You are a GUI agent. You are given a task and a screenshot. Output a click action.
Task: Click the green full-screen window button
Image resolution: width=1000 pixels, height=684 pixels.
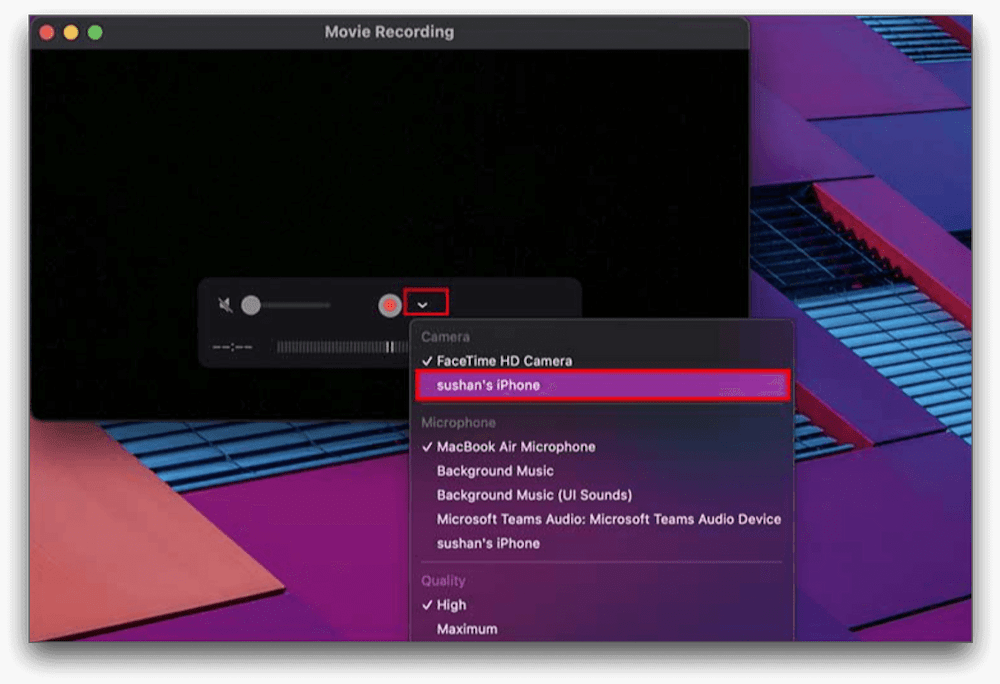(x=95, y=32)
